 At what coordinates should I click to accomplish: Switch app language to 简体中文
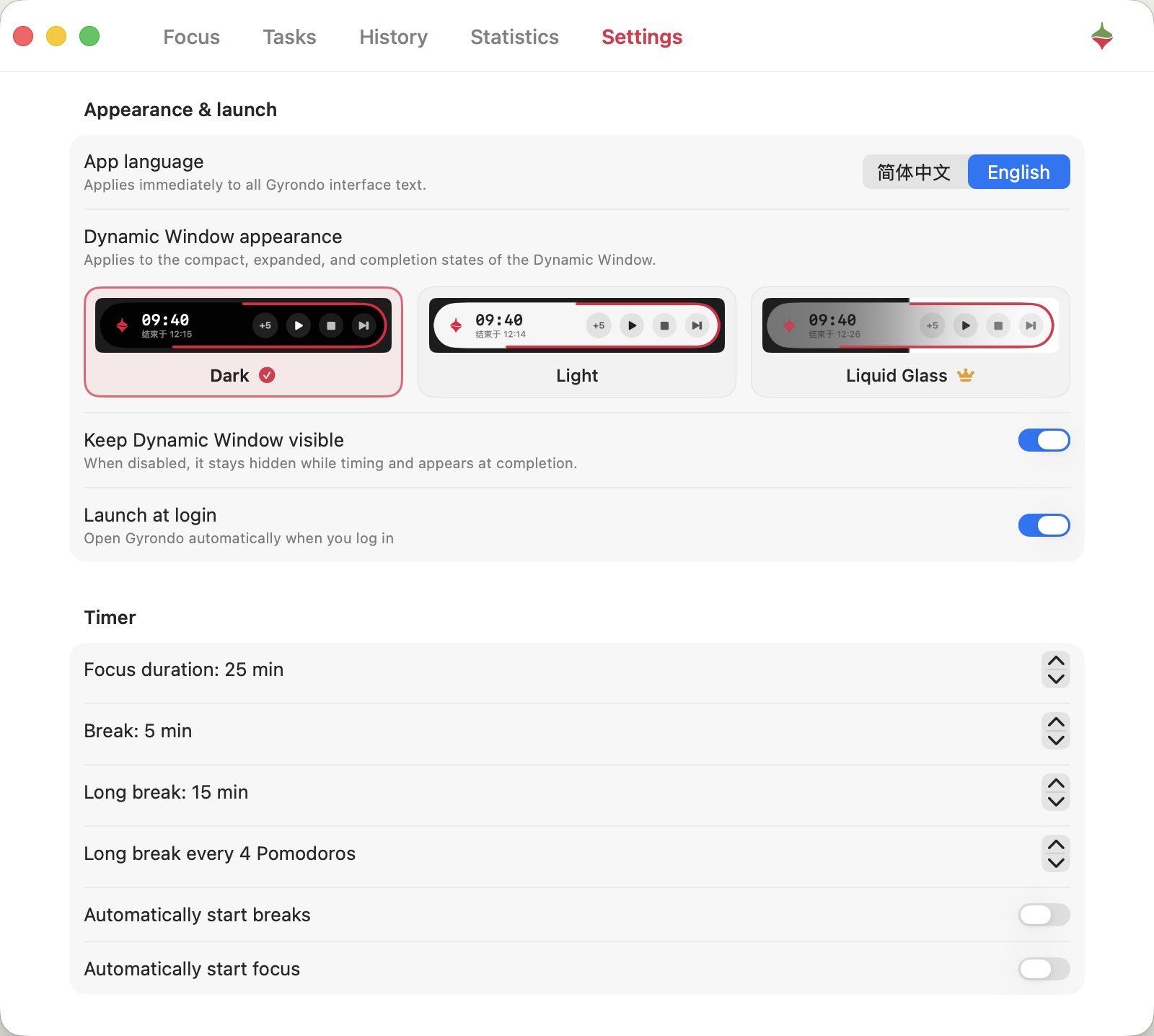click(x=915, y=172)
